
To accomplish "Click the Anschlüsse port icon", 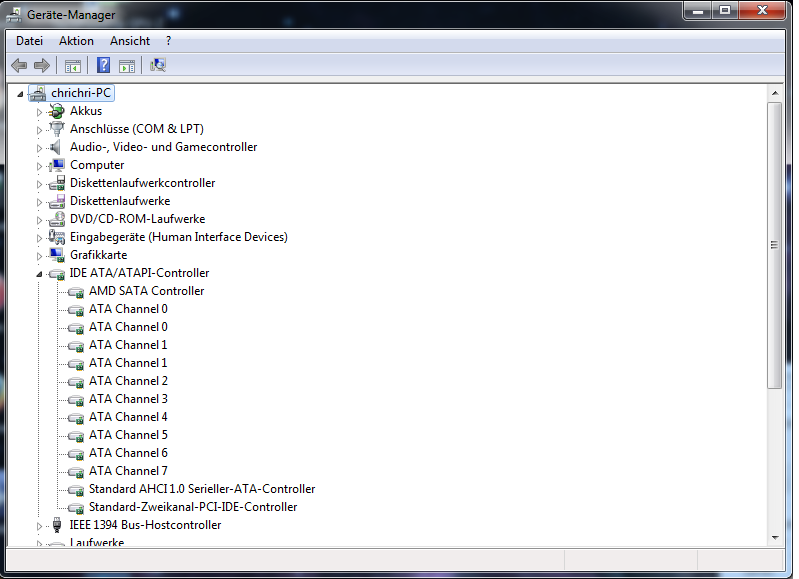I will 57,129.
